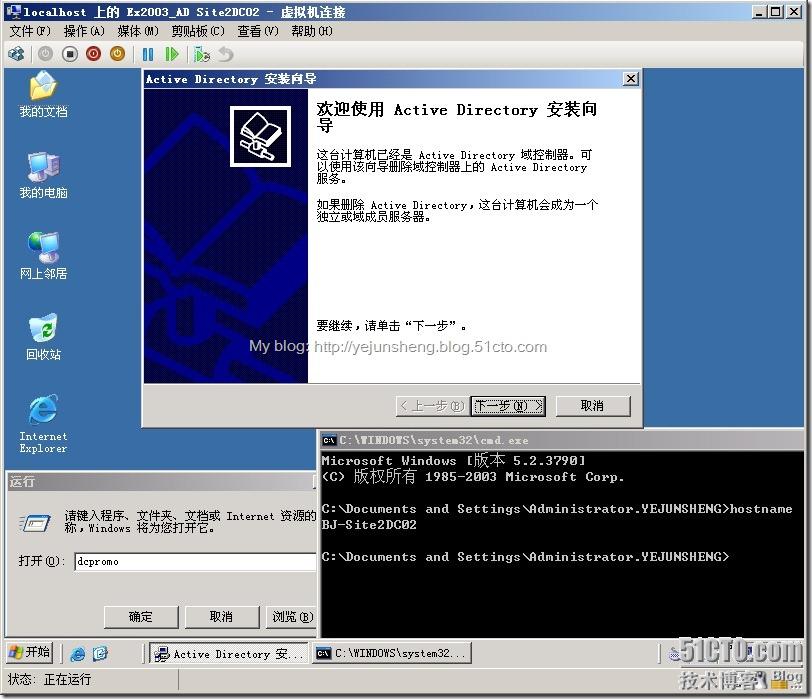Pause the virtual machine
812x699 pixels.
pos(148,54)
